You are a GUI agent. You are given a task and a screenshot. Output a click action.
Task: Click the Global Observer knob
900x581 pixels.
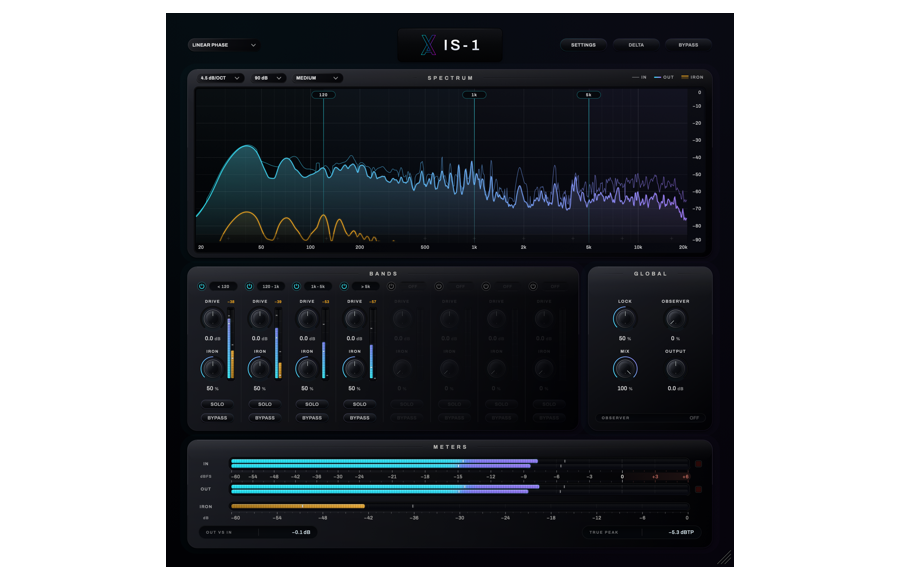pos(675,318)
